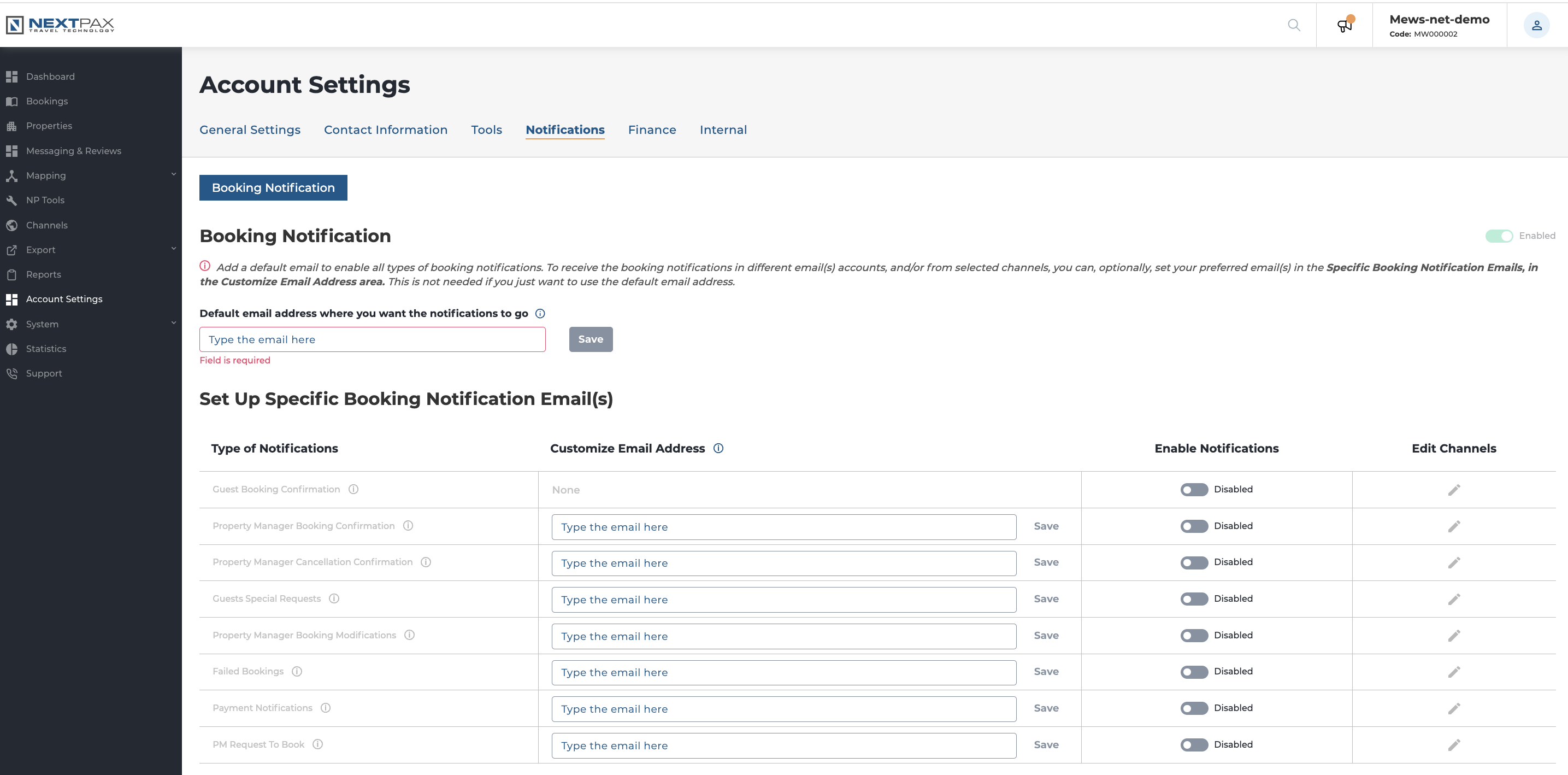Viewport: 1568px width, 775px height.
Task: Toggle the Booking Notification Enabled switch
Action: (x=1499, y=236)
